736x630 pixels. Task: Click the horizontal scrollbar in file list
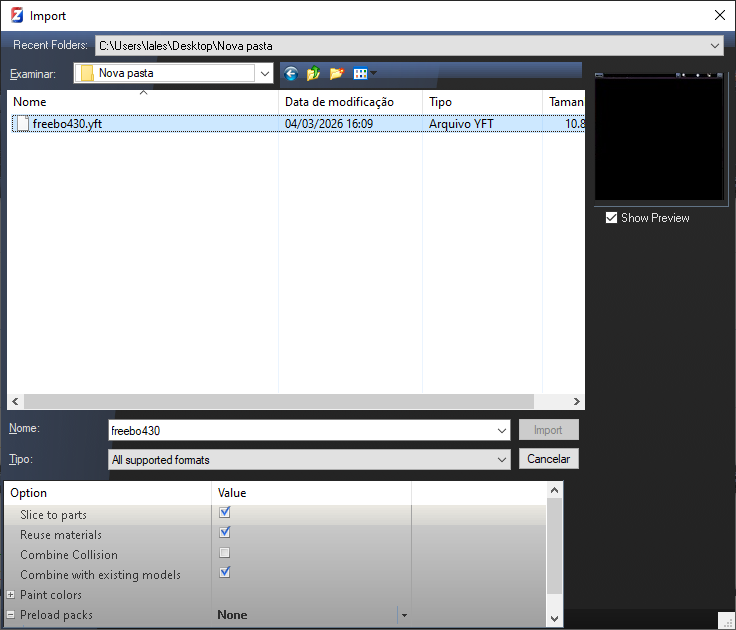[x=290, y=400]
